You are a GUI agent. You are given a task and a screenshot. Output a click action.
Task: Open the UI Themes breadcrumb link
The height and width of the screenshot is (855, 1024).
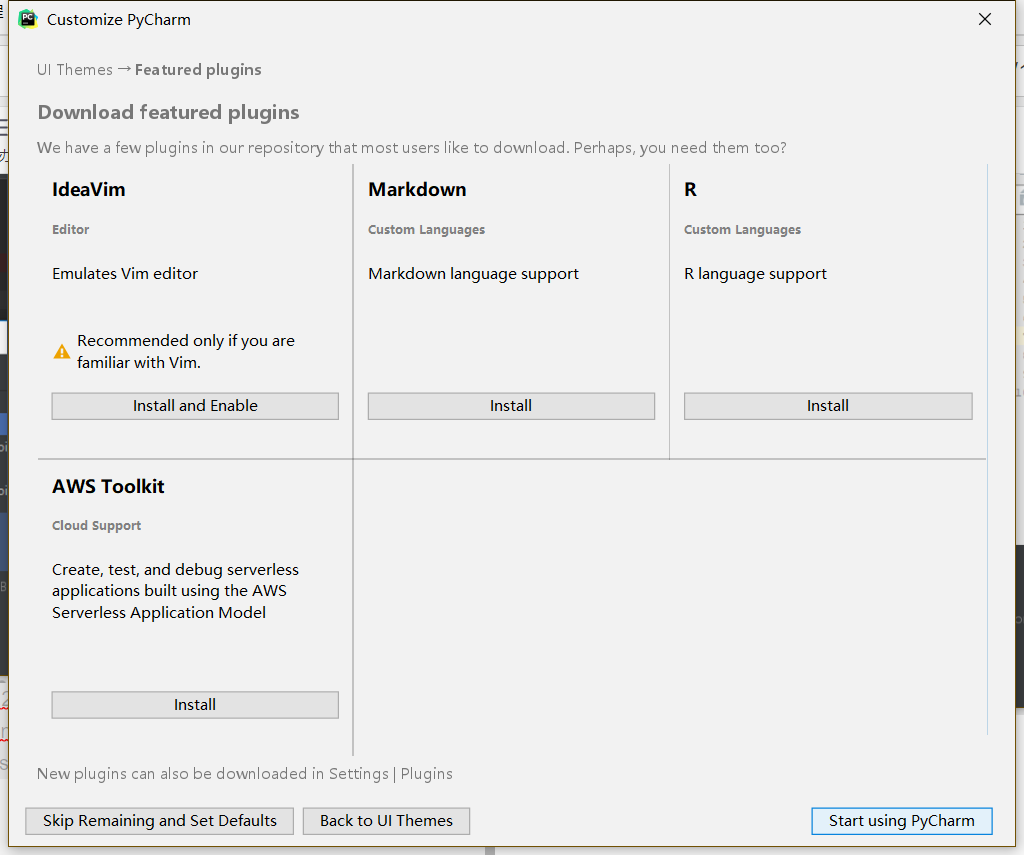pyautogui.click(x=74, y=69)
